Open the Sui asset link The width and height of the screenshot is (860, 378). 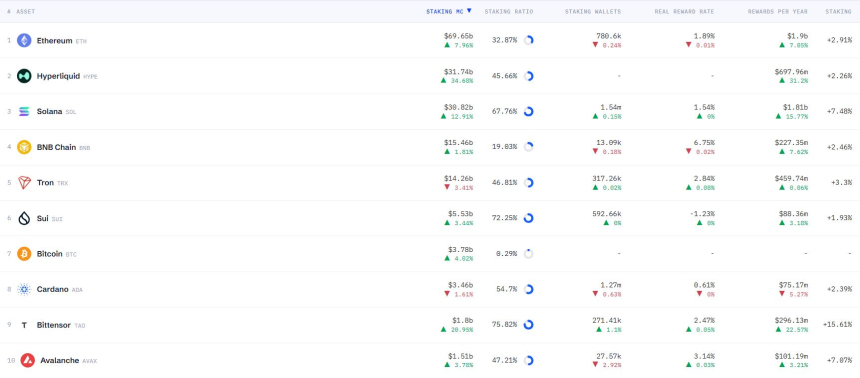pos(42,218)
